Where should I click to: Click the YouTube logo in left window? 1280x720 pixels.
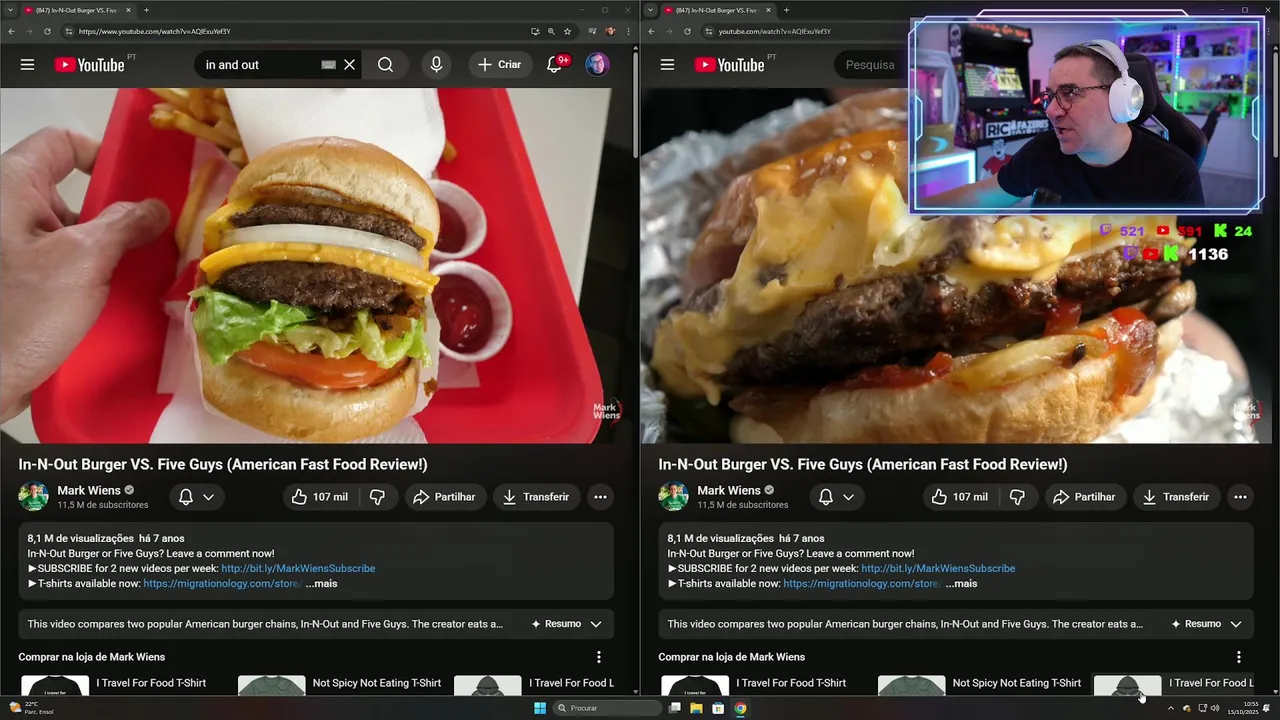pos(90,65)
